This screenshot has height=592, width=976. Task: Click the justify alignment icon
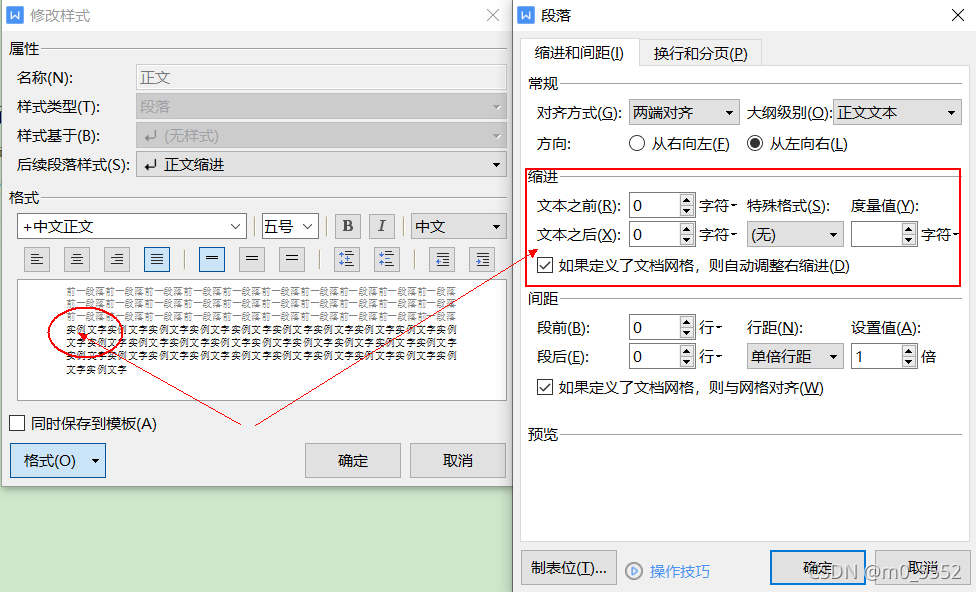(x=156, y=259)
